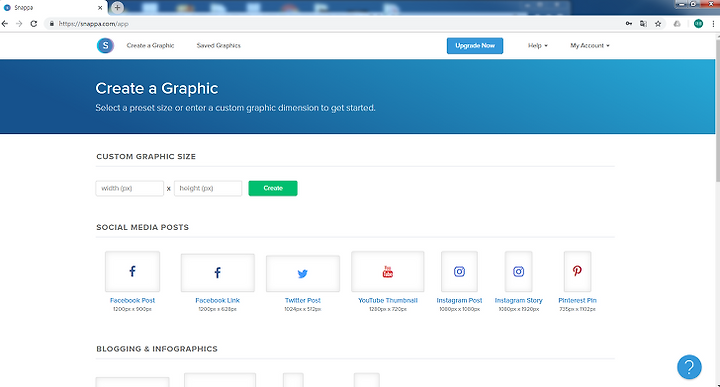The height and width of the screenshot is (387, 720).
Task: Click the page vertical scrollbar thumb
Action: pyautogui.click(x=717, y=110)
